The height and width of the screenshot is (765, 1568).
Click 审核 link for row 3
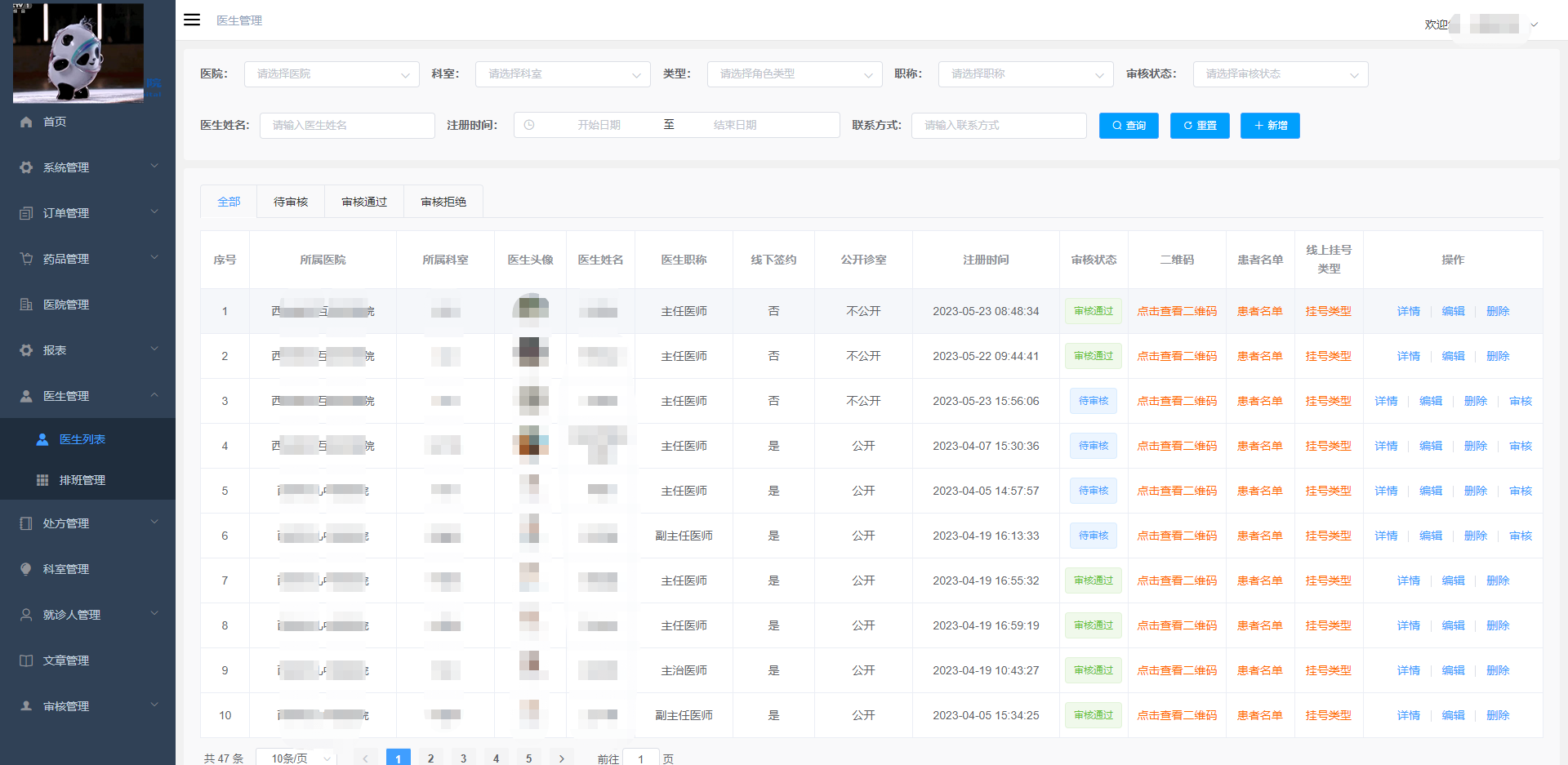coord(1520,401)
